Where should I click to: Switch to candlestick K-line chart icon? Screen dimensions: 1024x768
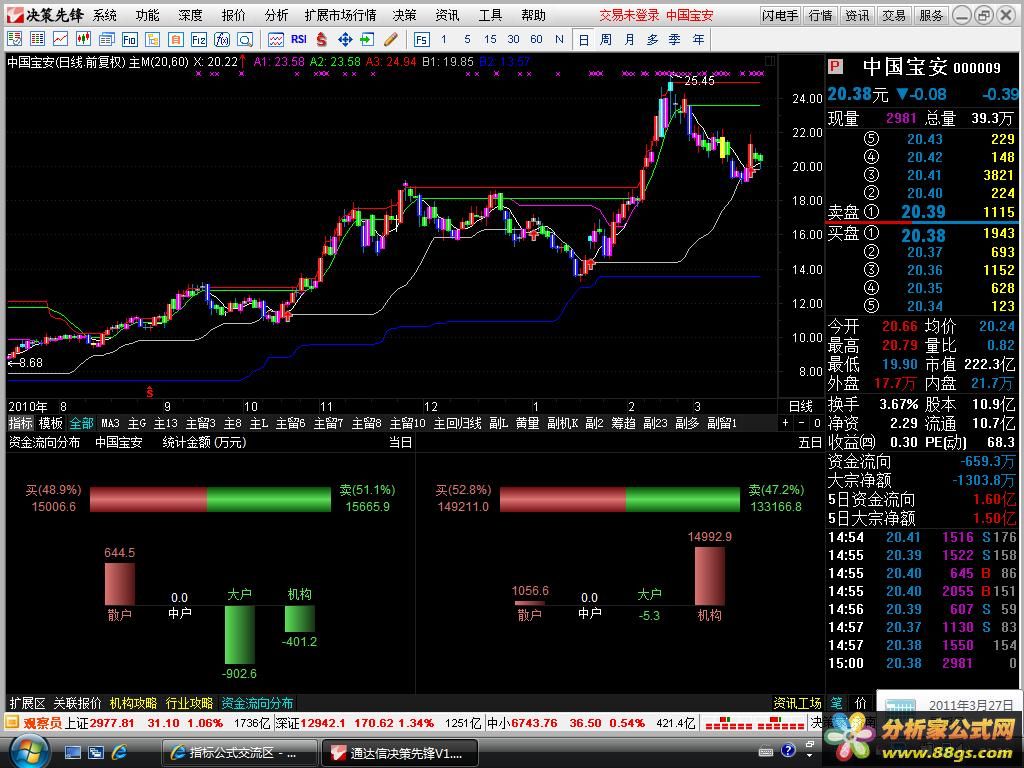[x=83, y=40]
